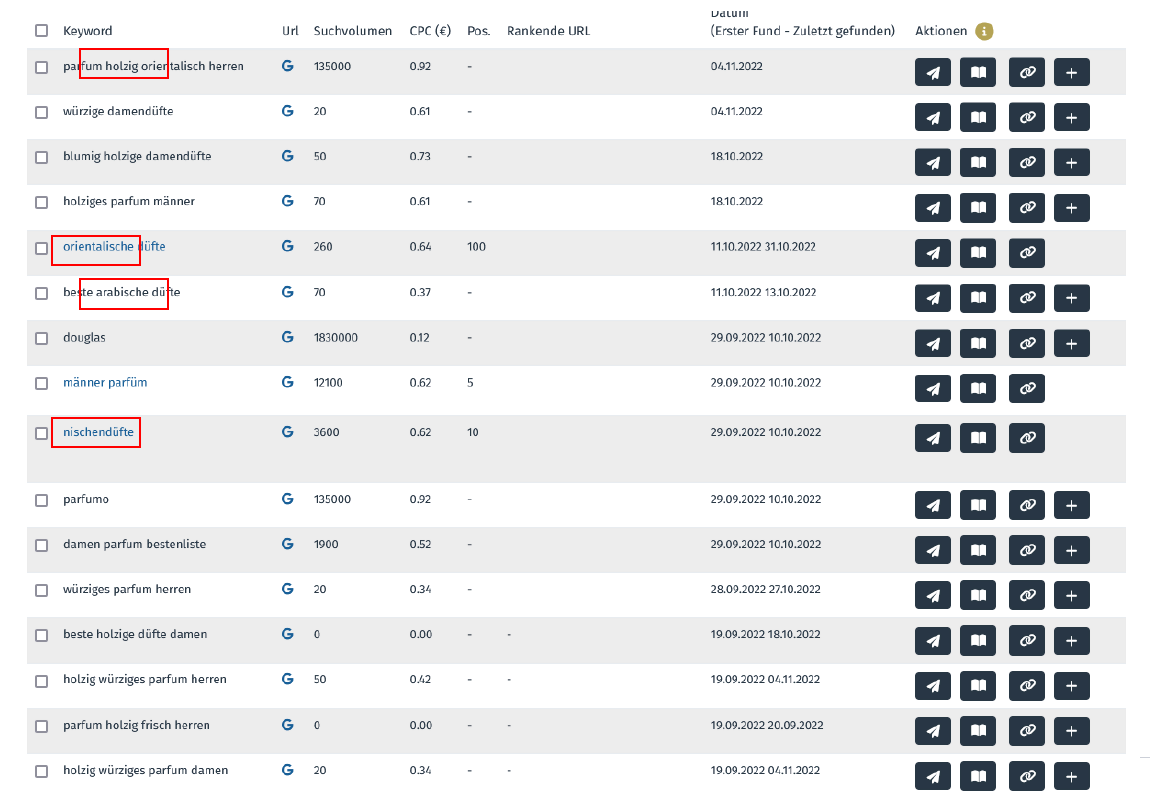Click the chain link icon for nischendüfte
The width and height of the screenshot is (1150, 796).
(1026, 438)
